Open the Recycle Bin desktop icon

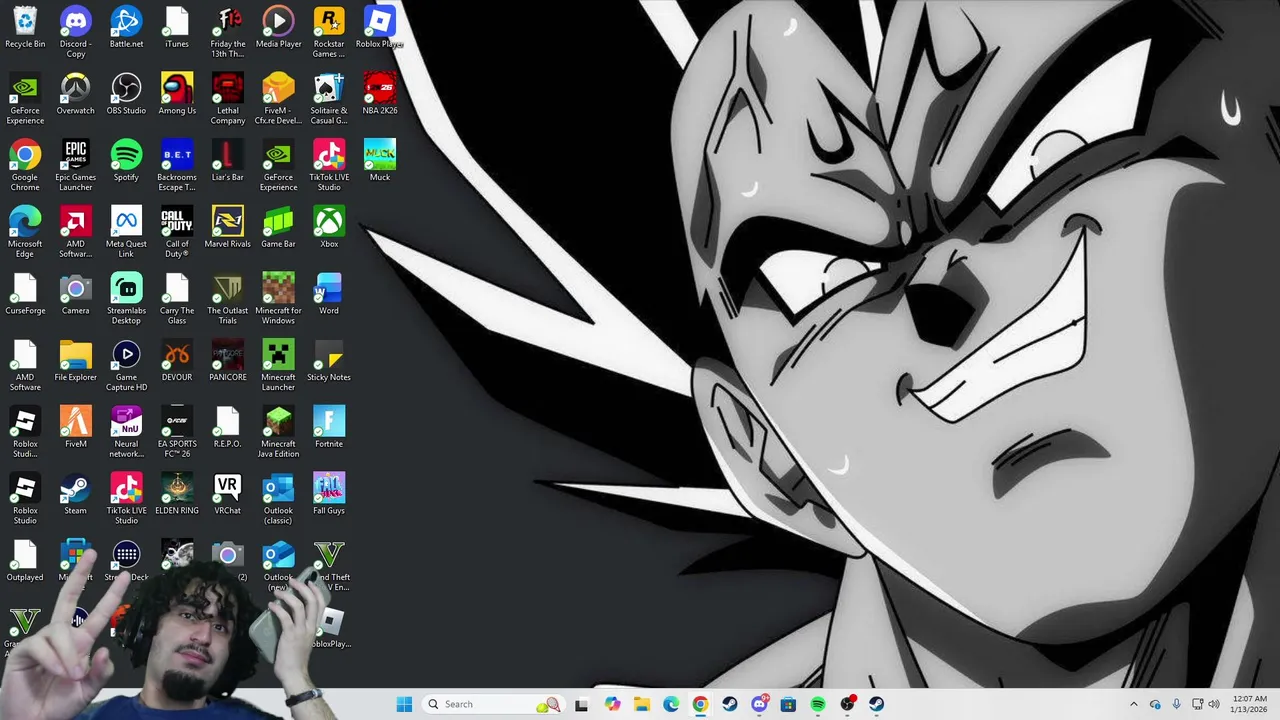[x=25, y=27]
